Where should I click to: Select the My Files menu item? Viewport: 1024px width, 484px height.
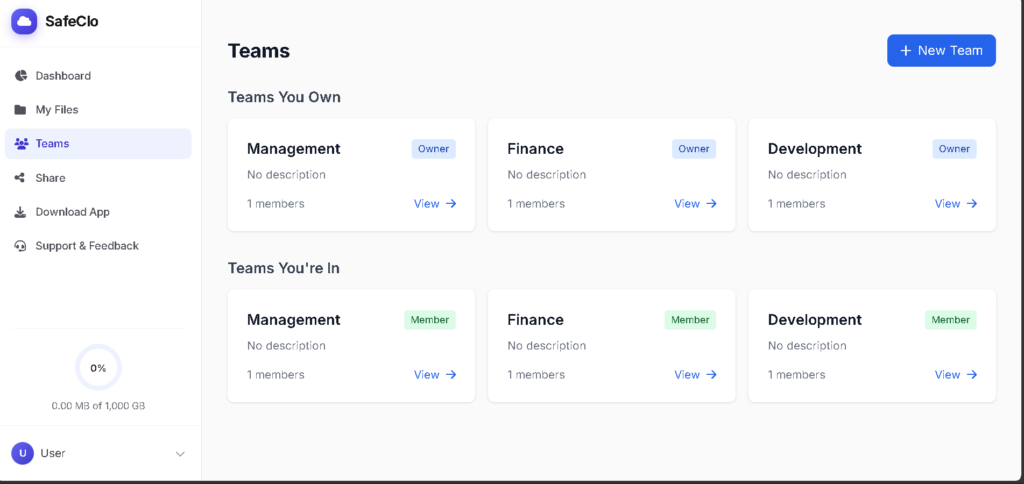(98, 110)
